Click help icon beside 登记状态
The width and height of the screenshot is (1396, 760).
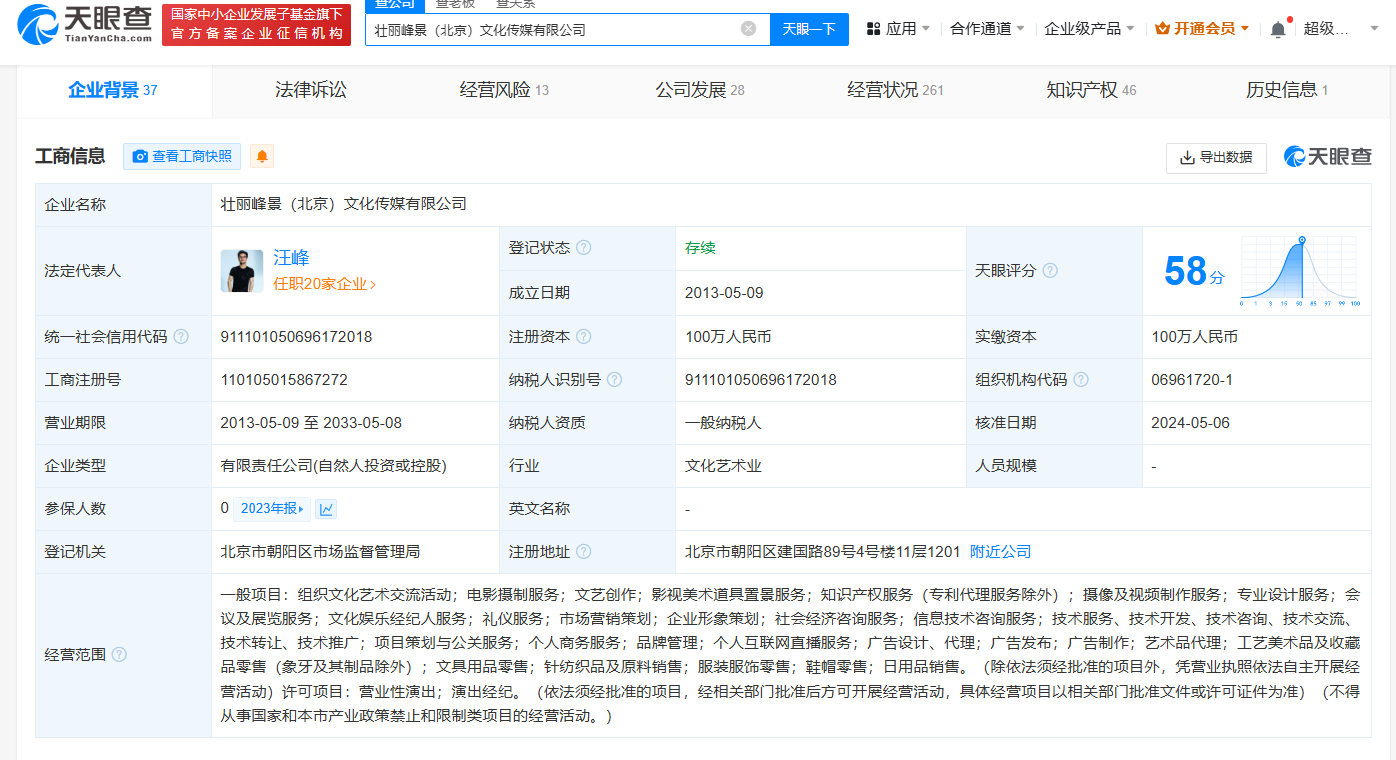583,248
